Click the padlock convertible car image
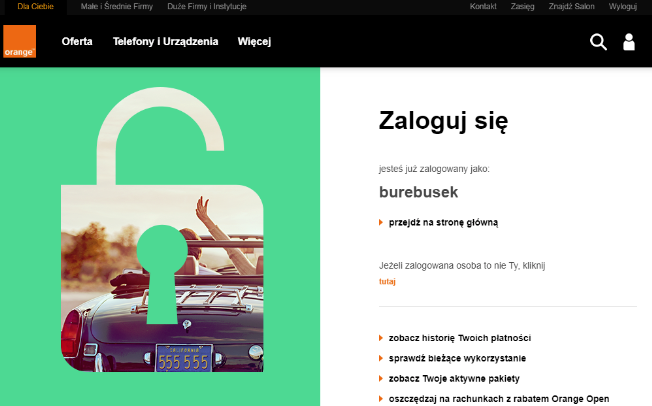 click(x=162, y=230)
